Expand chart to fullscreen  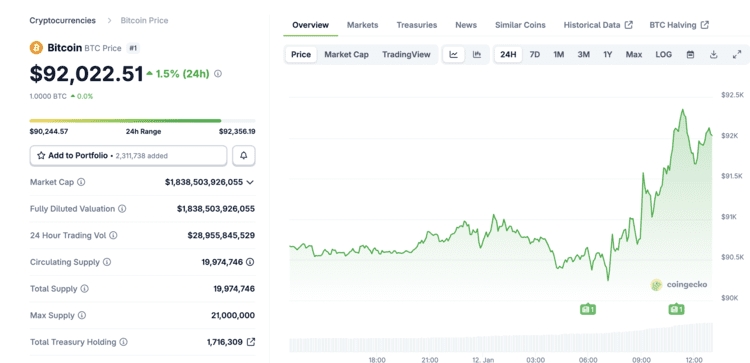point(737,55)
